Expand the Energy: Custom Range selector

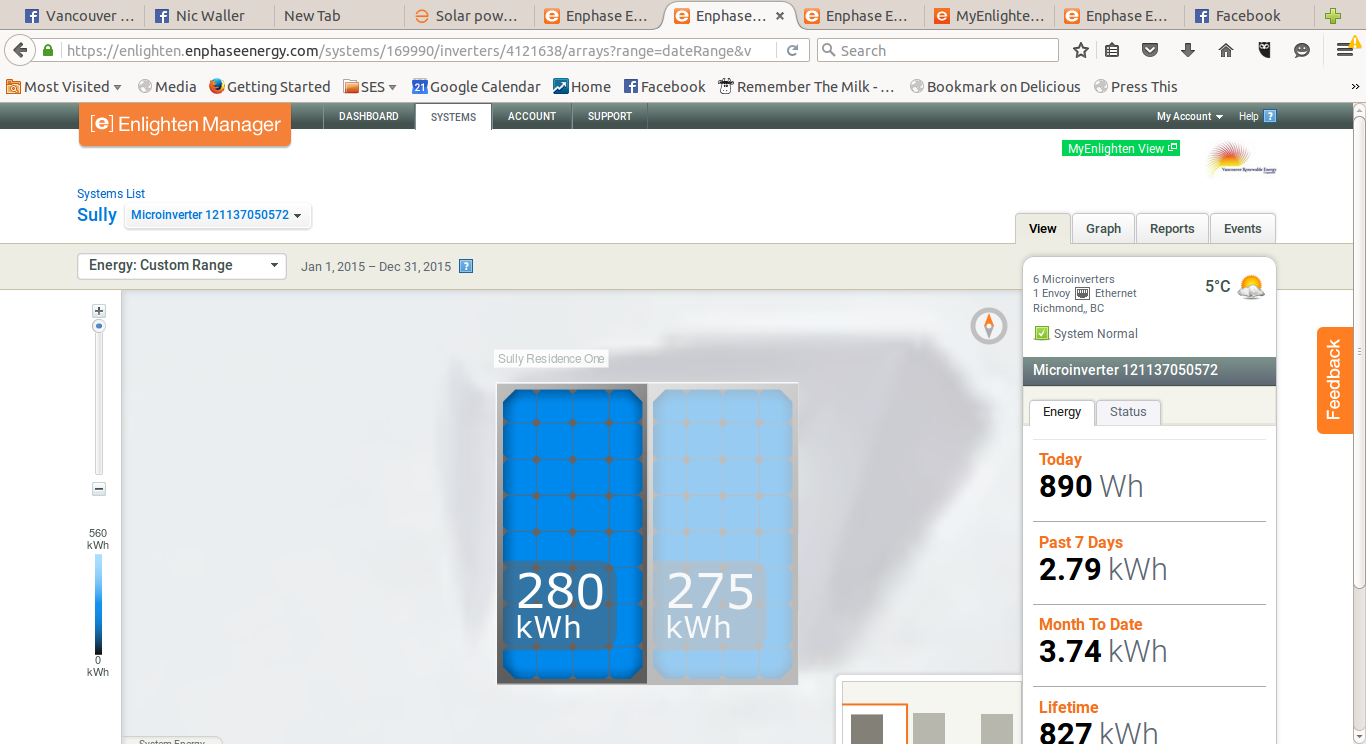click(x=182, y=266)
